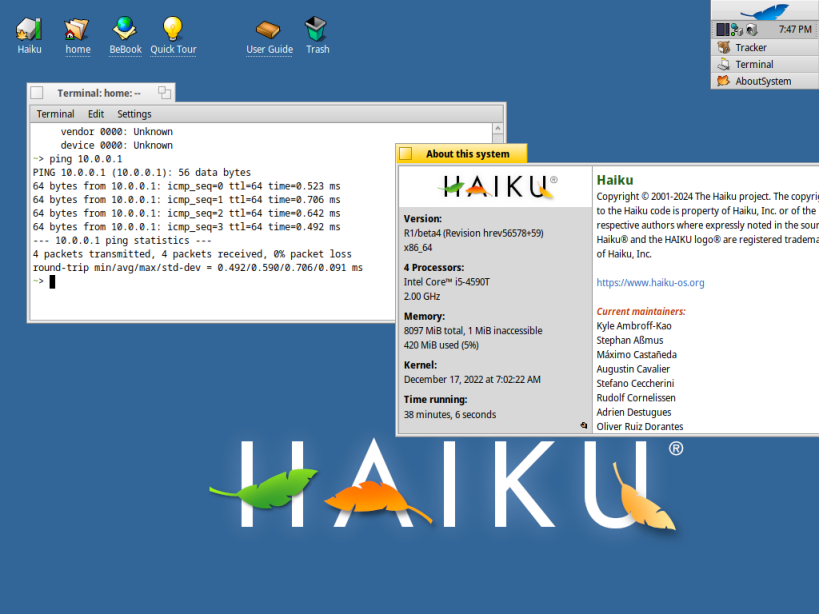Open the Deskbar blue leaf menu
The image size is (819, 614).
(x=765, y=10)
